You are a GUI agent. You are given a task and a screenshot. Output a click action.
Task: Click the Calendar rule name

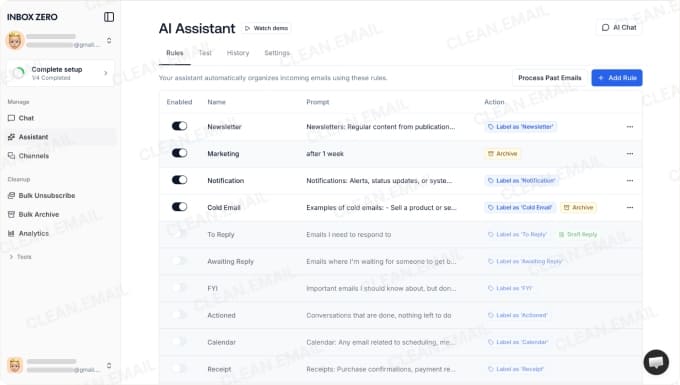[x=221, y=342]
